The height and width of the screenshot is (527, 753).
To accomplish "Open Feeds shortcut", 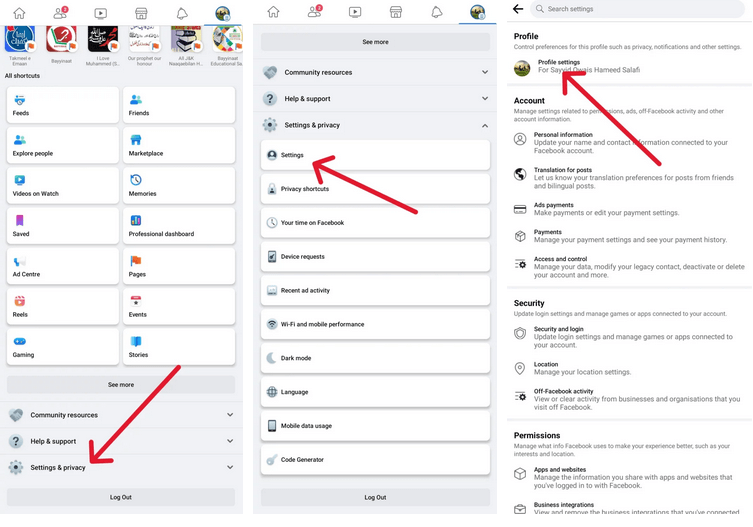I will [x=63, y=105].
